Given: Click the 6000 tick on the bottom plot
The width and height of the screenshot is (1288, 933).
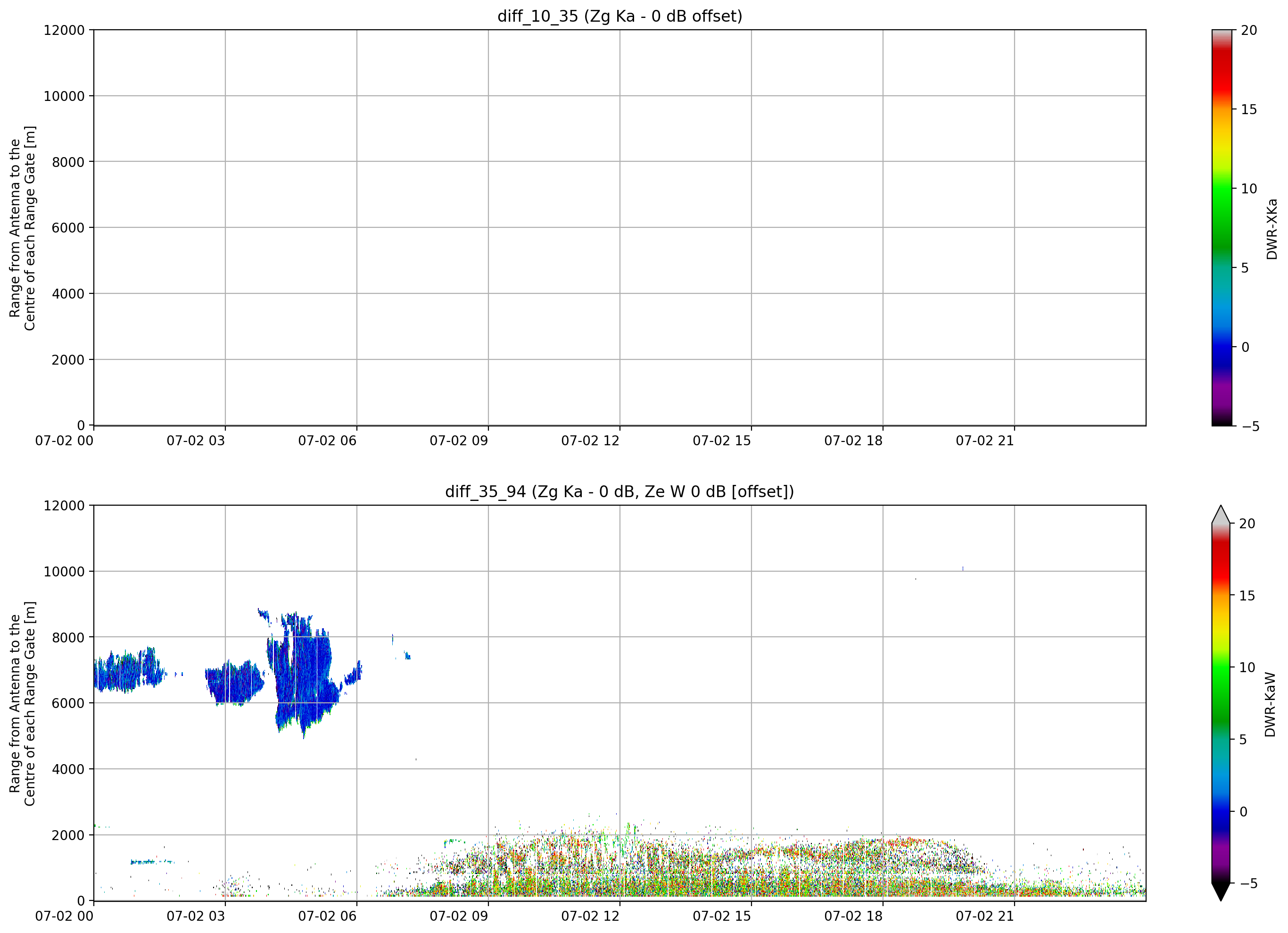Looking at the screenshot, I should pyautogui.click(x=68, y=703).
